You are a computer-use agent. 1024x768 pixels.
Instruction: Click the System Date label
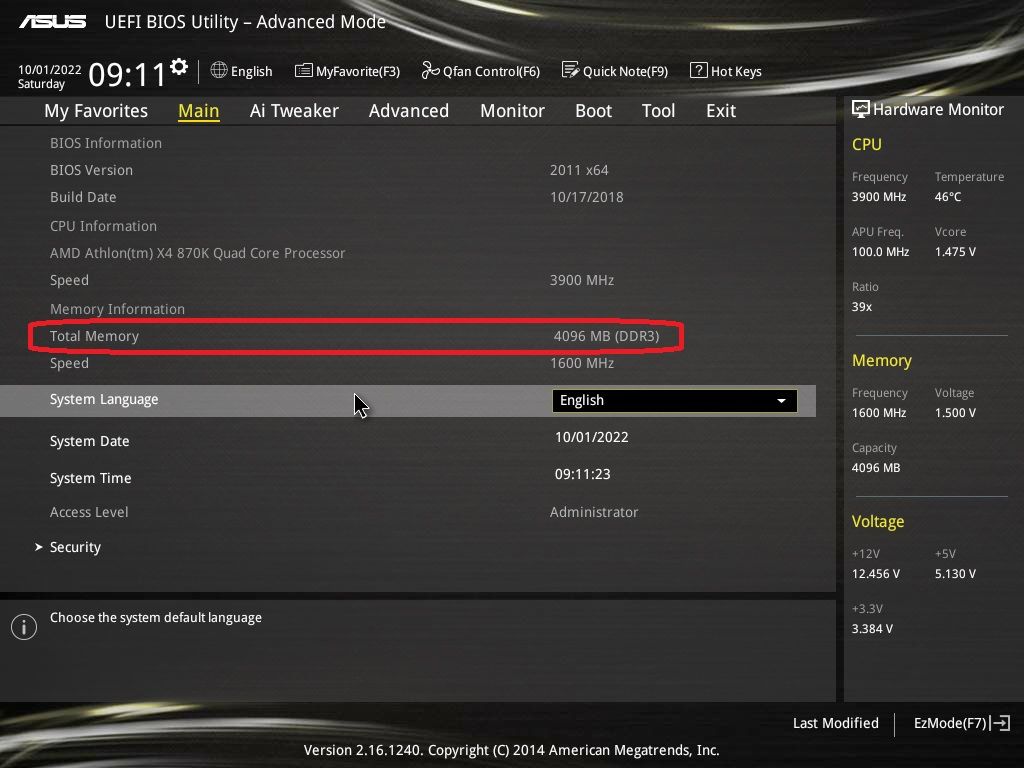tap(89, 441)
